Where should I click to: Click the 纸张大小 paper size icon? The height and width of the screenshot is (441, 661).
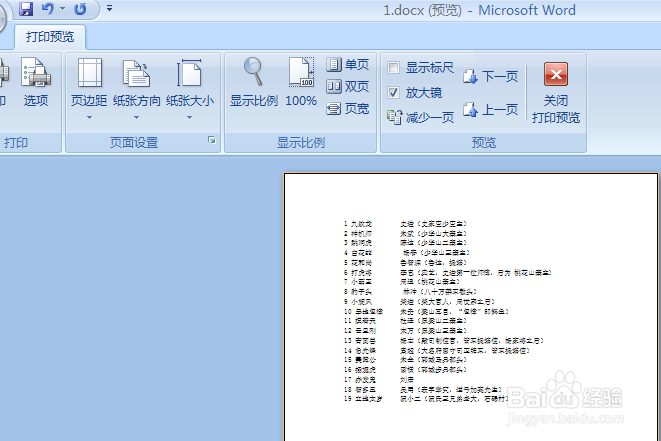[189, 73]
